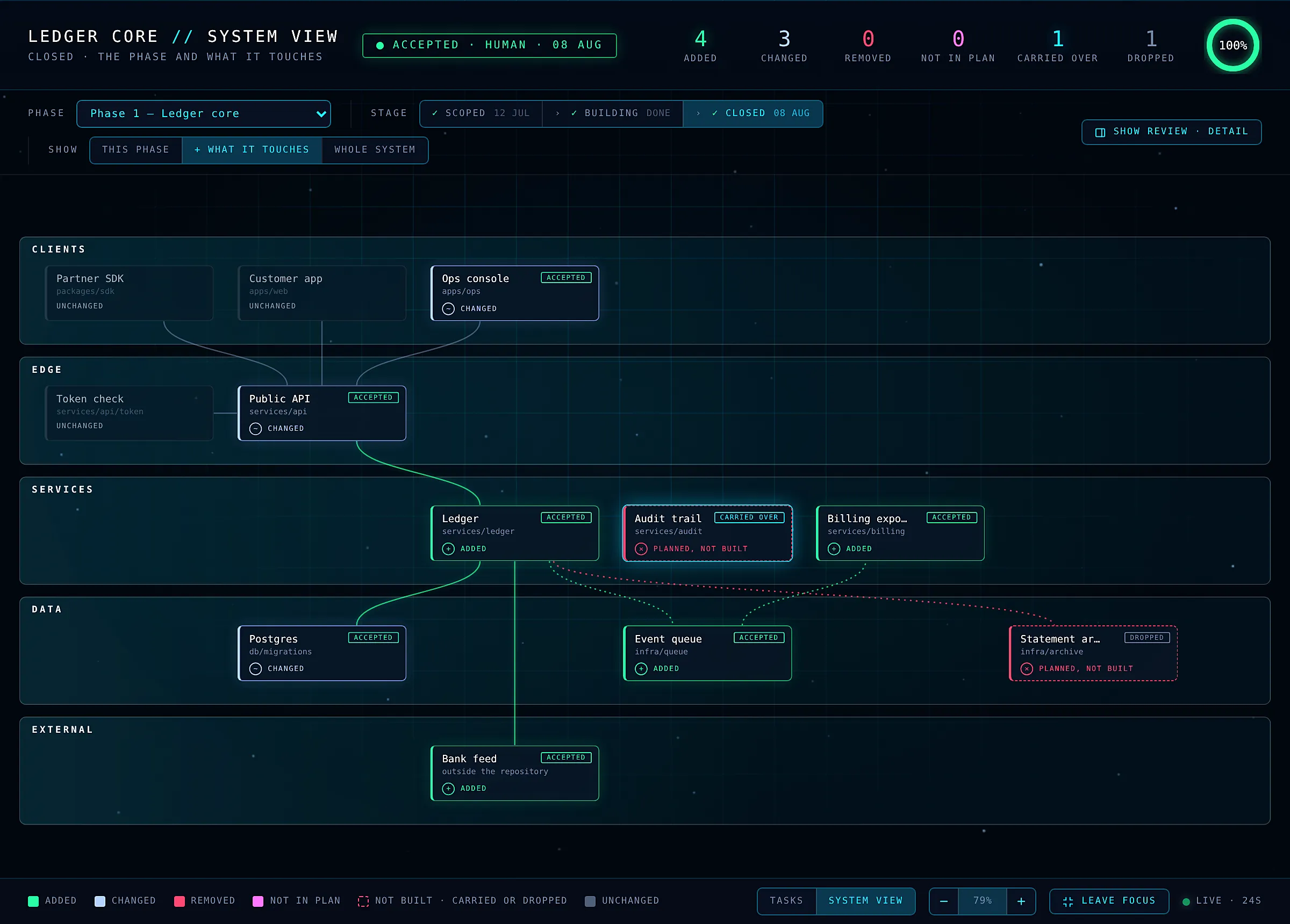Open the Tasks tab
Viewport: 1290px width, 924px height.
pos(786,901)
